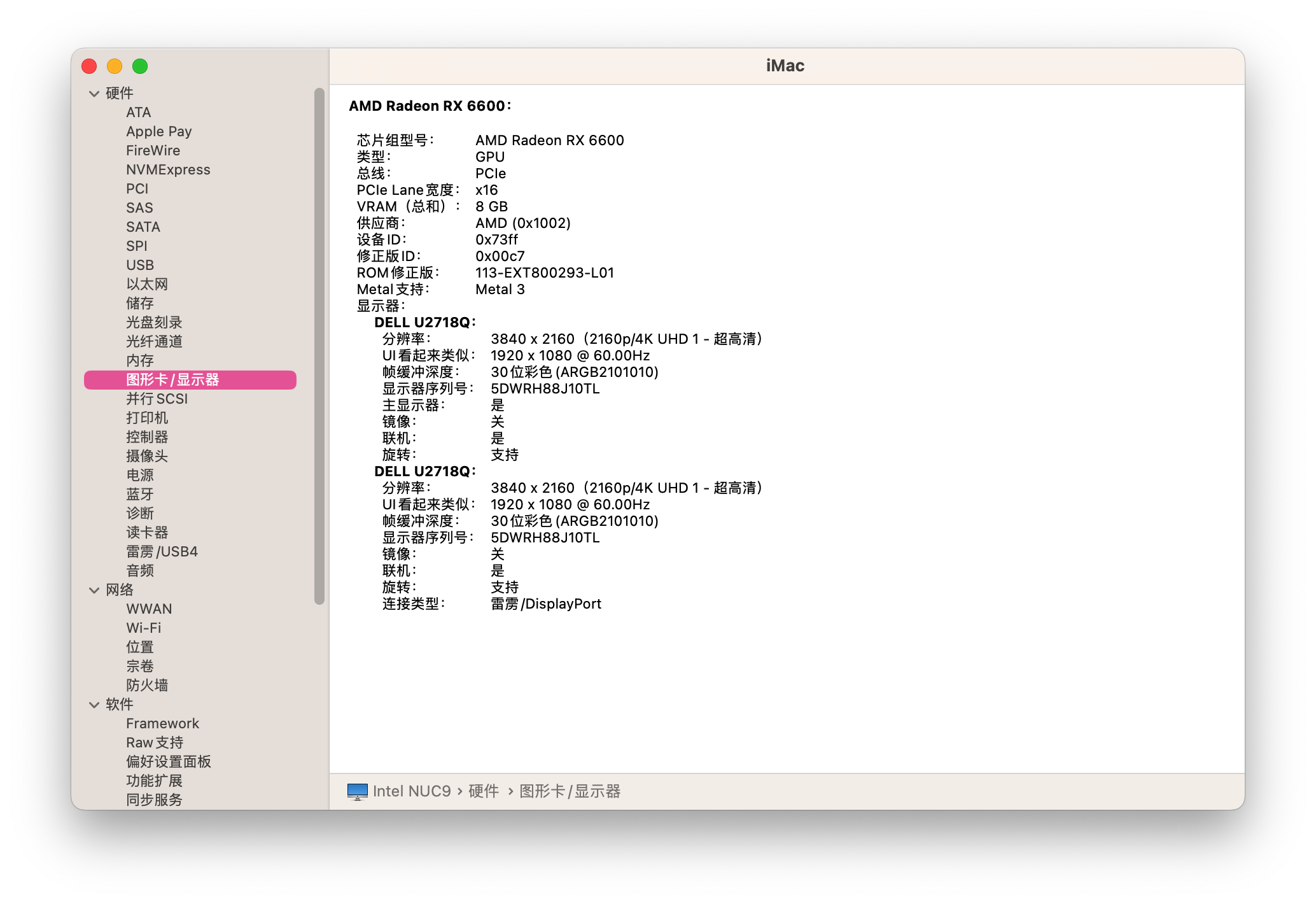Select Apple Pay in hardware list

click(158, 132)
